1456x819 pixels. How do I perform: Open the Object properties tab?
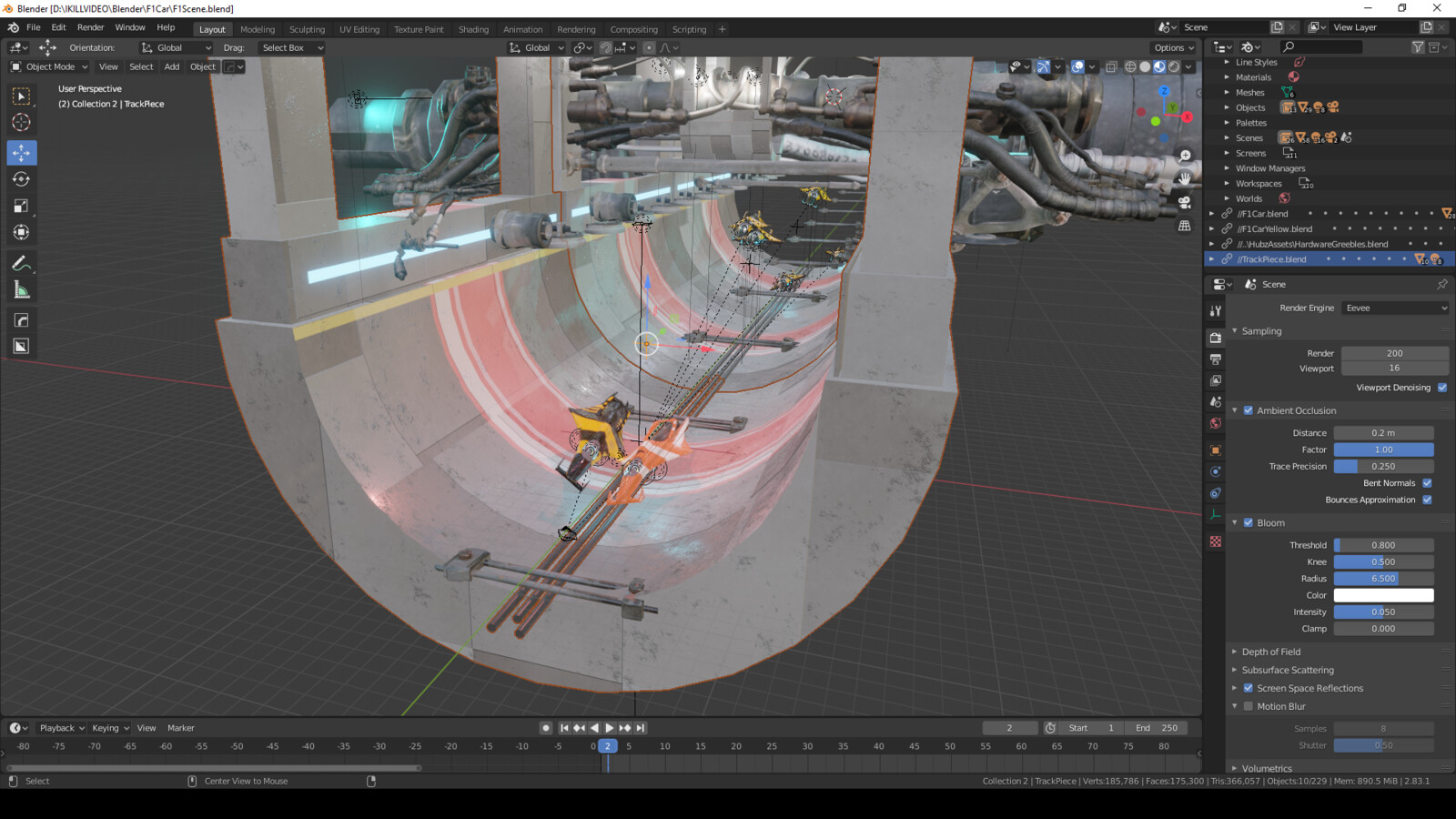coord(1216,450)
